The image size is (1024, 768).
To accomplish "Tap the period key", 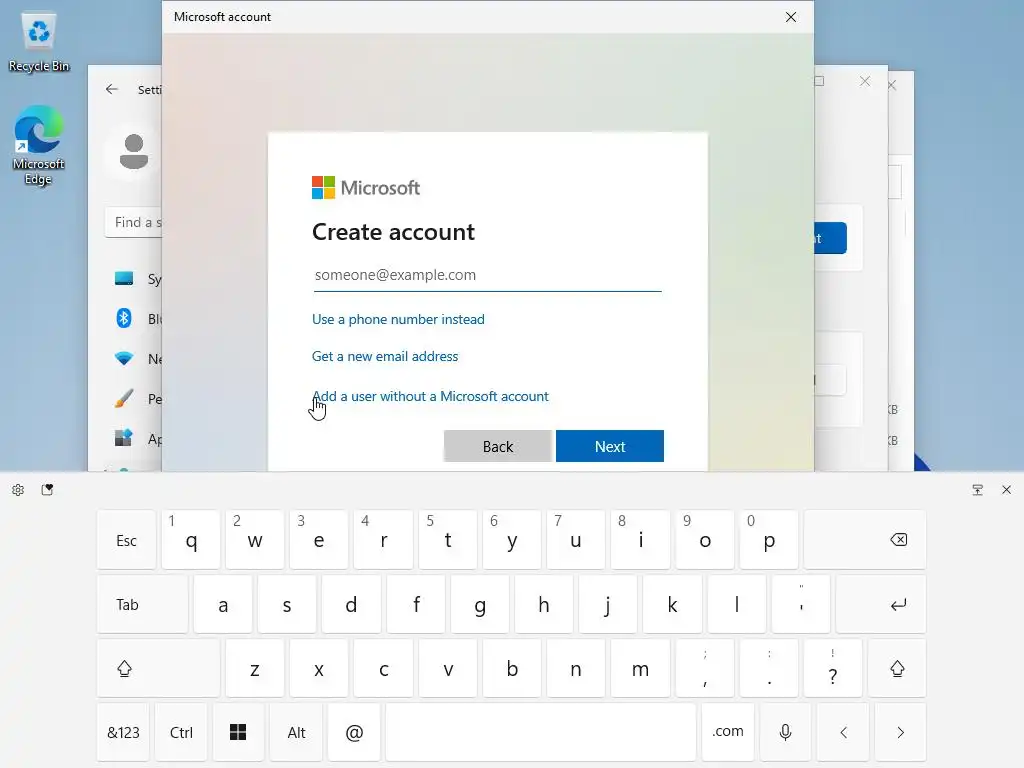I will click(769, 668).
